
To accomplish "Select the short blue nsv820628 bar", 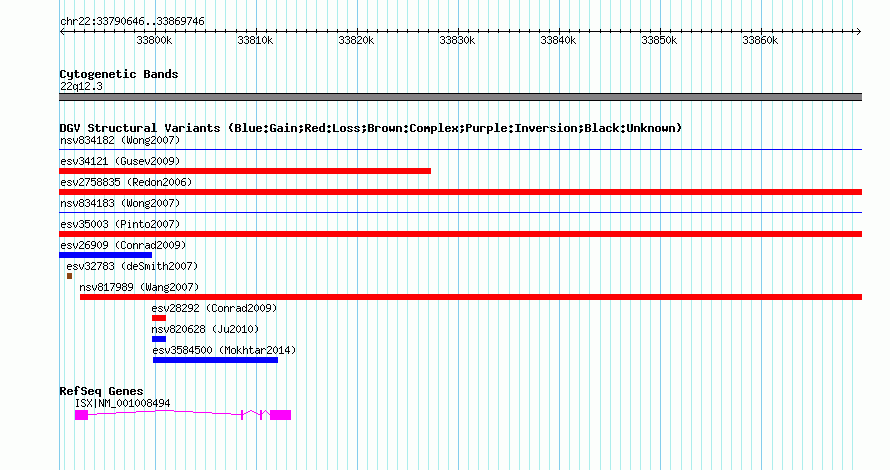I will 159,339.
